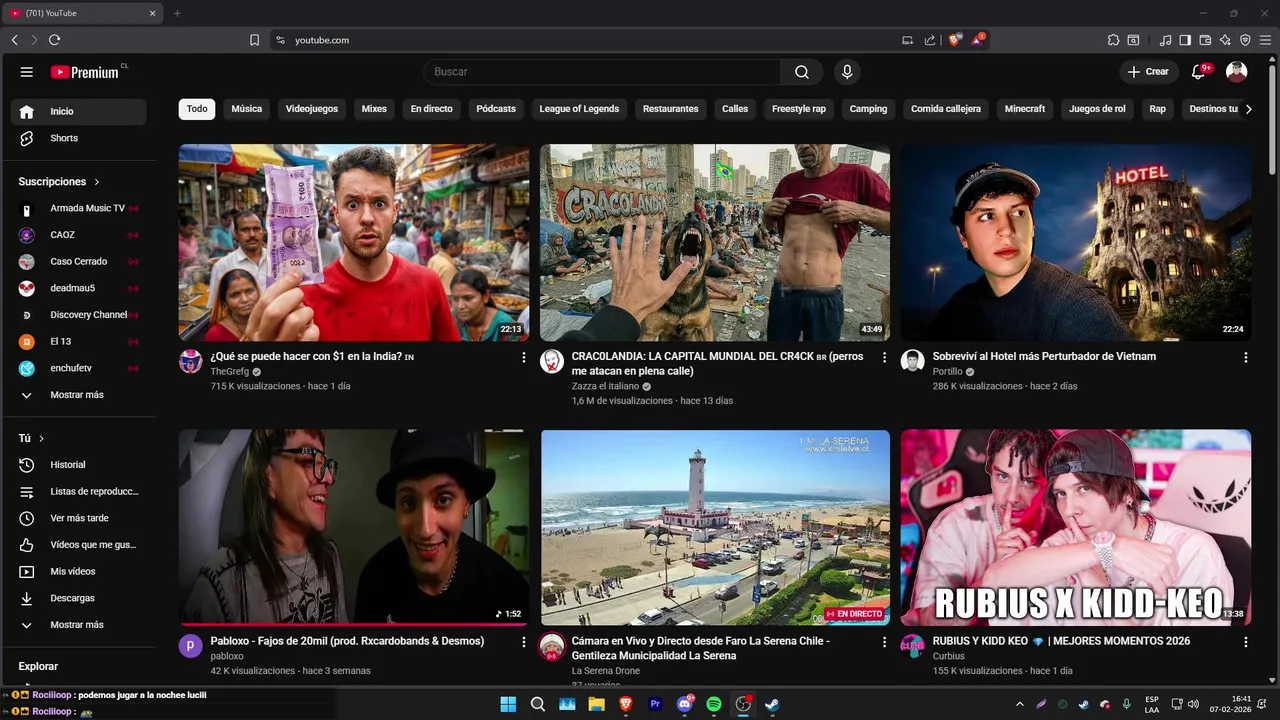This screenshot has width=1280, height=720.
Task: Select the Videojuegos filter chip
Action: 312,109
